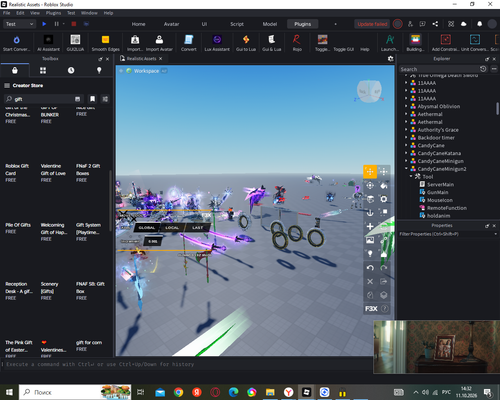Select the F3X new part plus tool
500x400 pixels.
[370, 226]
